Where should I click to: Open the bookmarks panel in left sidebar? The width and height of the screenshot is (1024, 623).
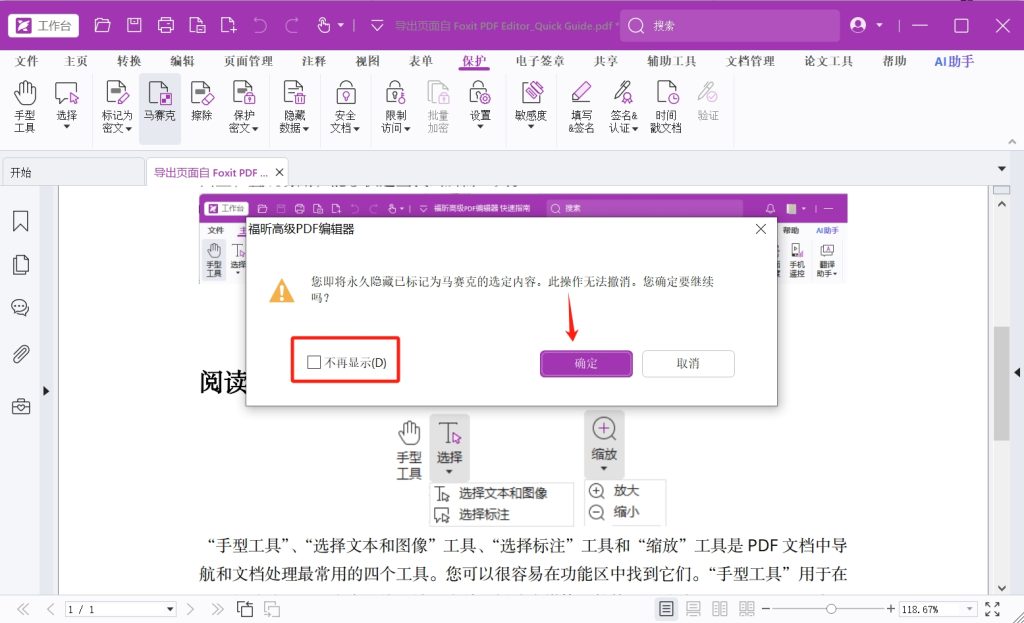pos(20,222)
